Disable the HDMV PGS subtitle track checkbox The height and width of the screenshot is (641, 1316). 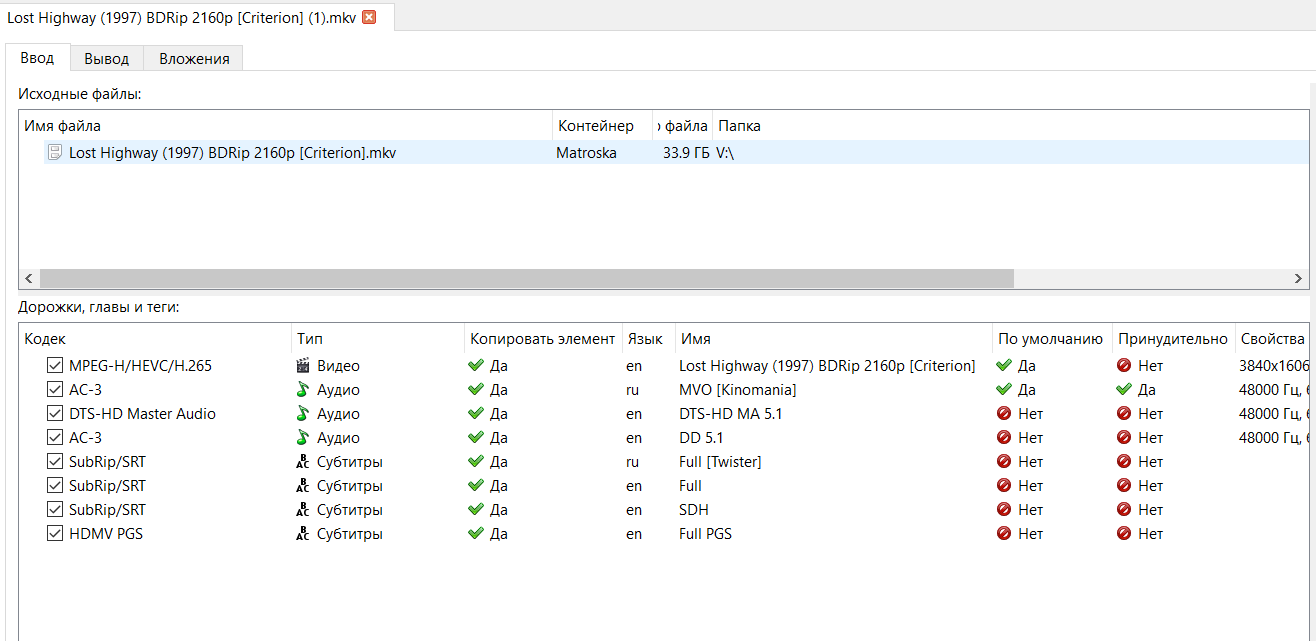(x=55, y=534)
